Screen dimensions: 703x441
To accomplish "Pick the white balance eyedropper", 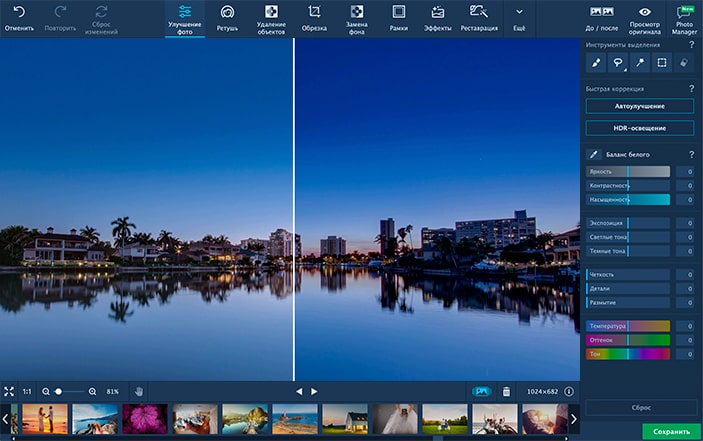I will 593,154.
